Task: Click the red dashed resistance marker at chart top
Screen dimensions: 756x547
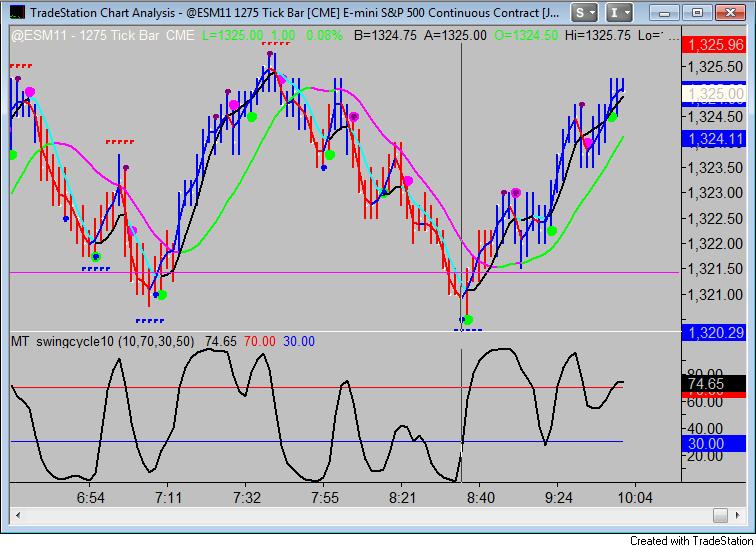Action: coord(276,43)
